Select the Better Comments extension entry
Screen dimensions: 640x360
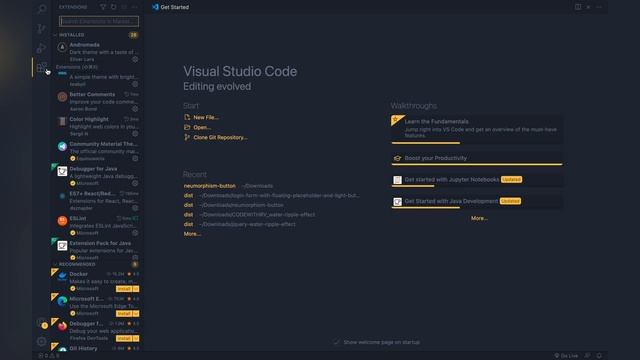[97, 101]
